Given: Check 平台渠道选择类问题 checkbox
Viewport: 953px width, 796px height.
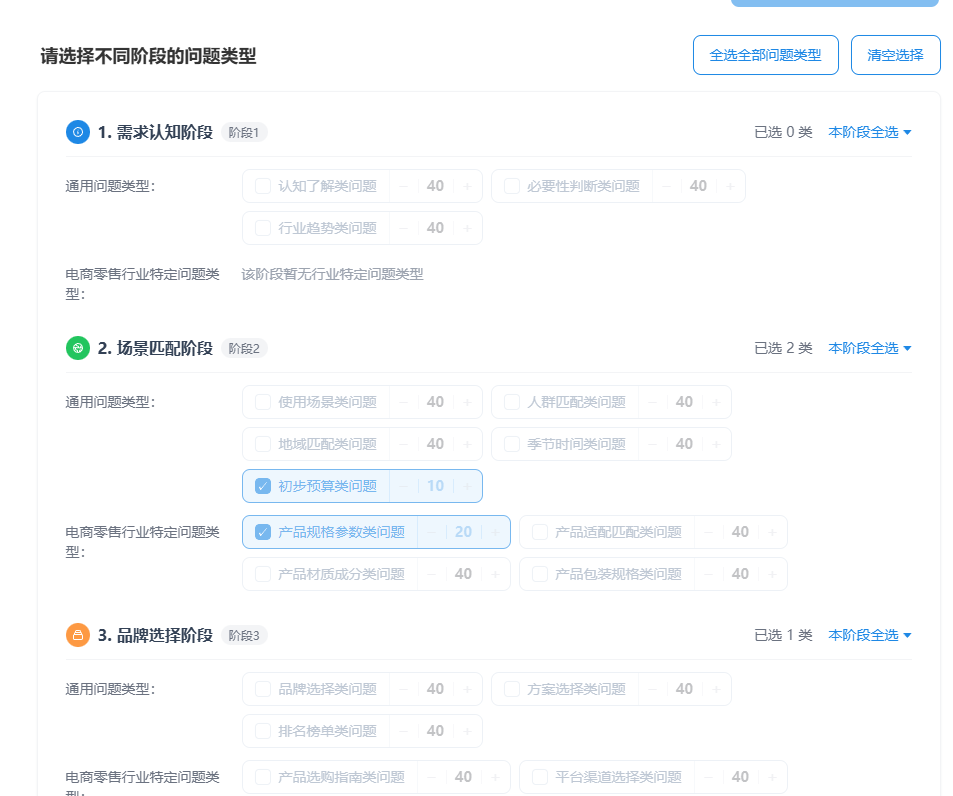Looking at the screenshot, I should click(x=540, y=777).
